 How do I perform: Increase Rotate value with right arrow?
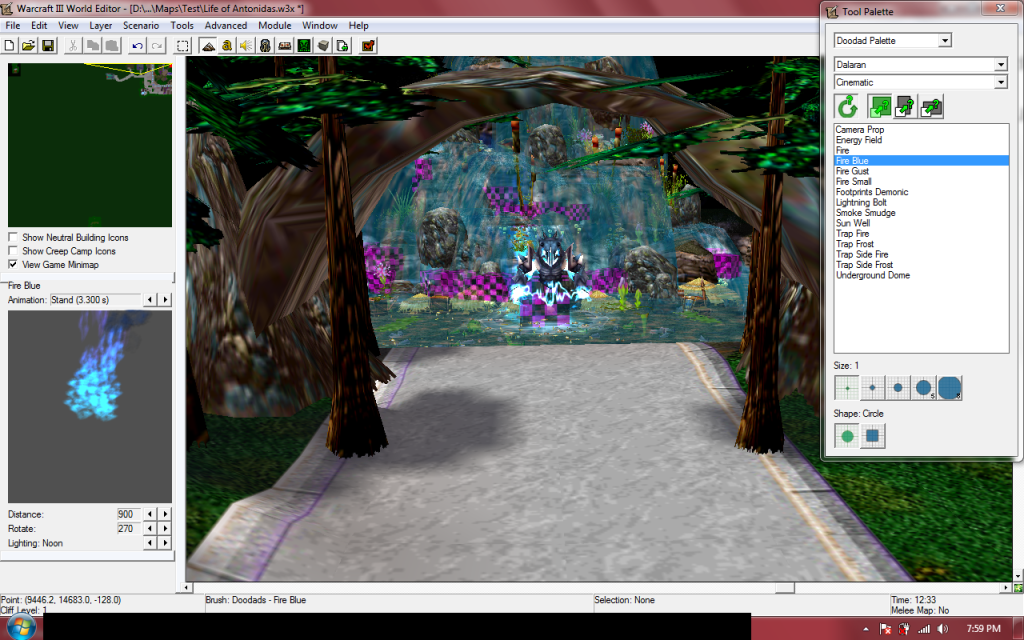click(x=165, y=528)
